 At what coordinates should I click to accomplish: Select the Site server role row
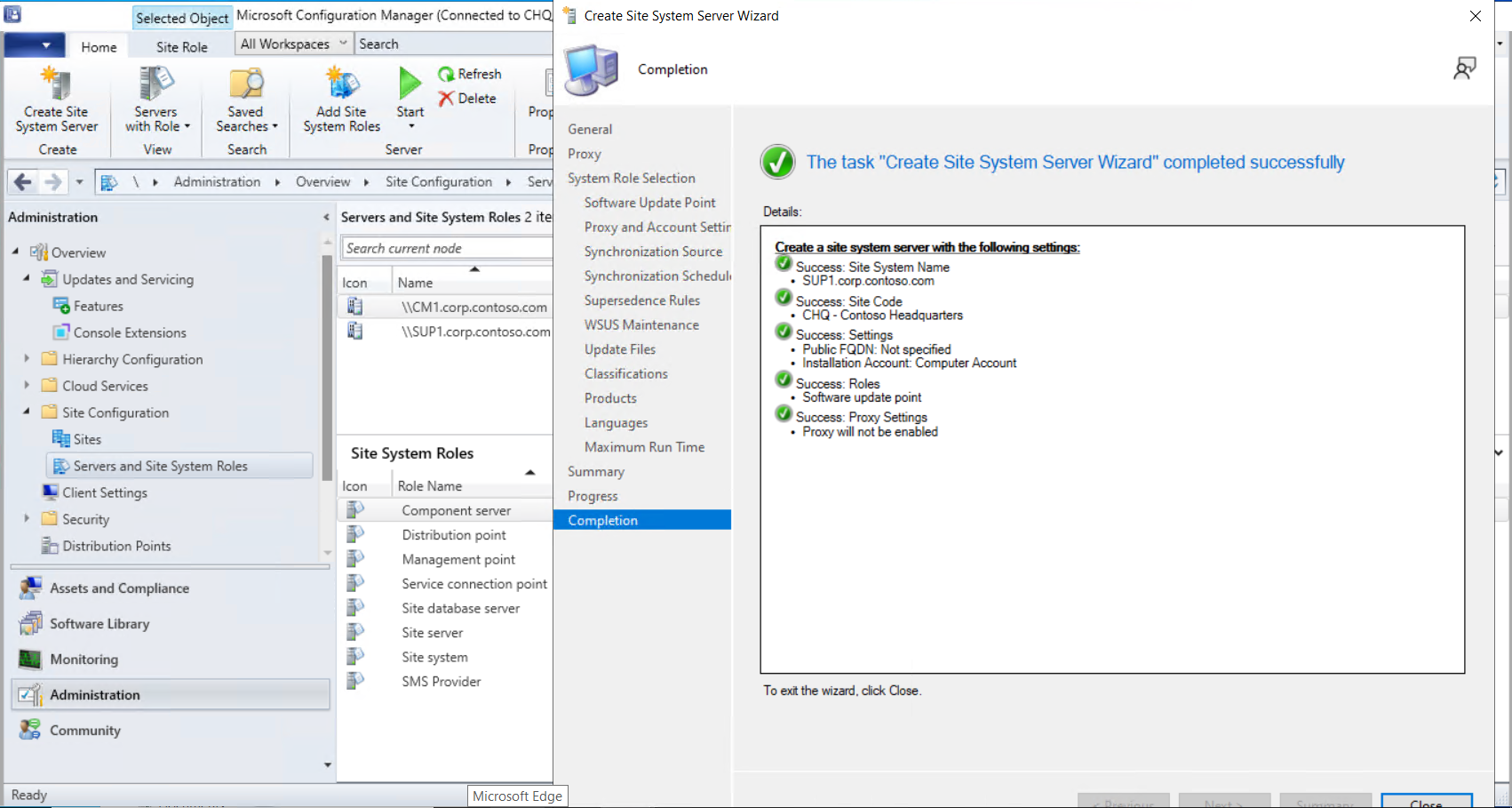(x=445, y=633)
